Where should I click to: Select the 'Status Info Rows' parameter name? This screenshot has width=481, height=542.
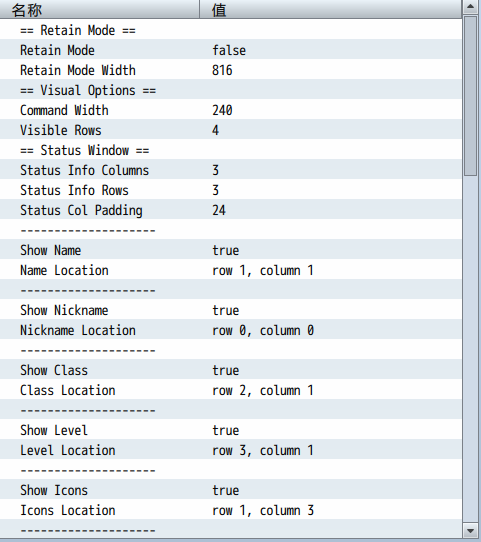coord(74,190)
